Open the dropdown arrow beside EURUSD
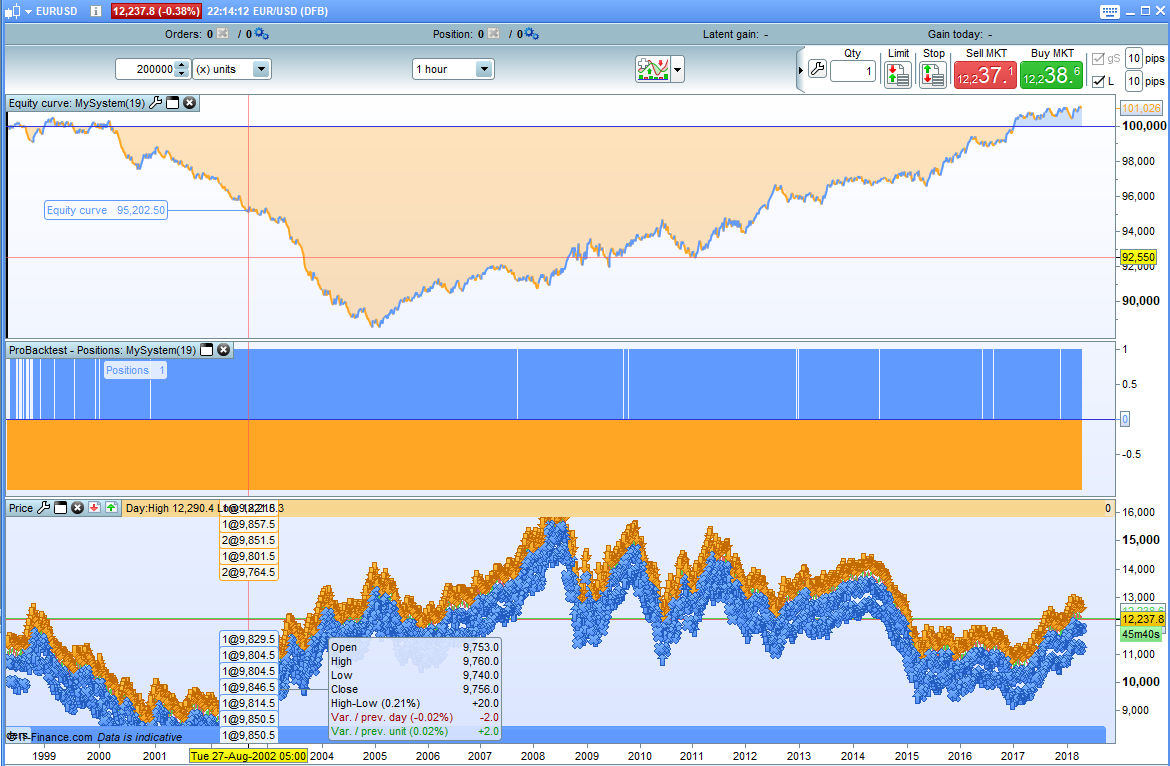 [x=28, y=11]
